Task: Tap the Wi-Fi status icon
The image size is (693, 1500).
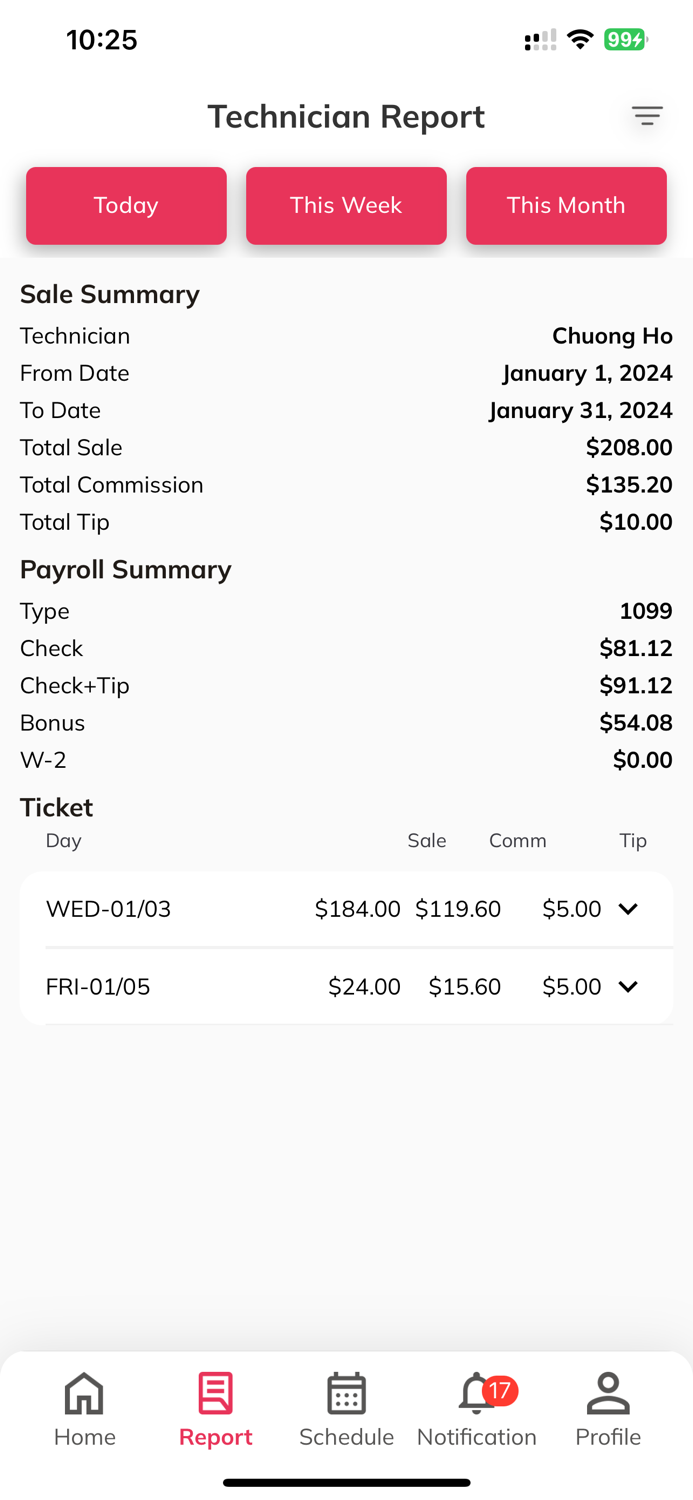Action: tap(579, 40)
